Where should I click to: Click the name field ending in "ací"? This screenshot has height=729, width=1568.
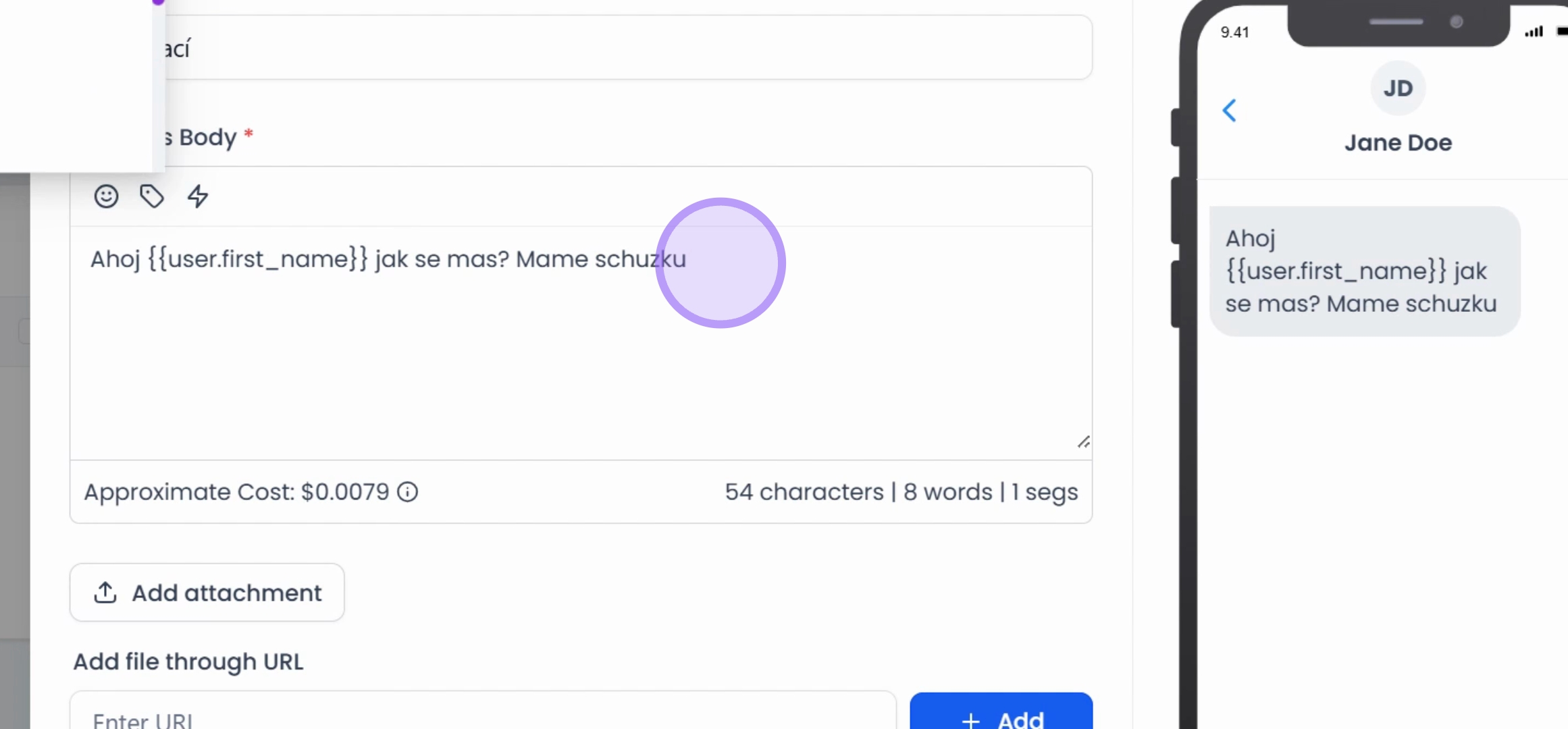[x=628, y=47]
